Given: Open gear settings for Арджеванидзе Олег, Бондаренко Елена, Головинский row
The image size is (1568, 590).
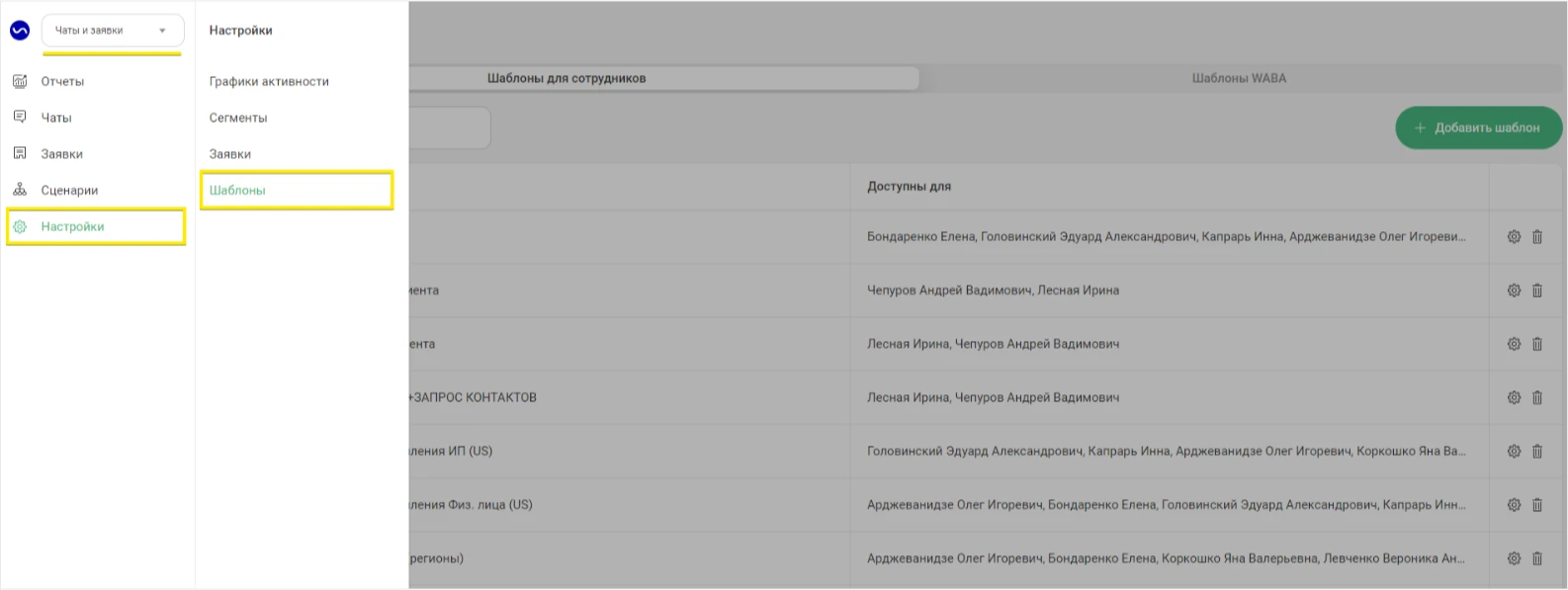Looking at the screenshot, I should click(1514, 505).
